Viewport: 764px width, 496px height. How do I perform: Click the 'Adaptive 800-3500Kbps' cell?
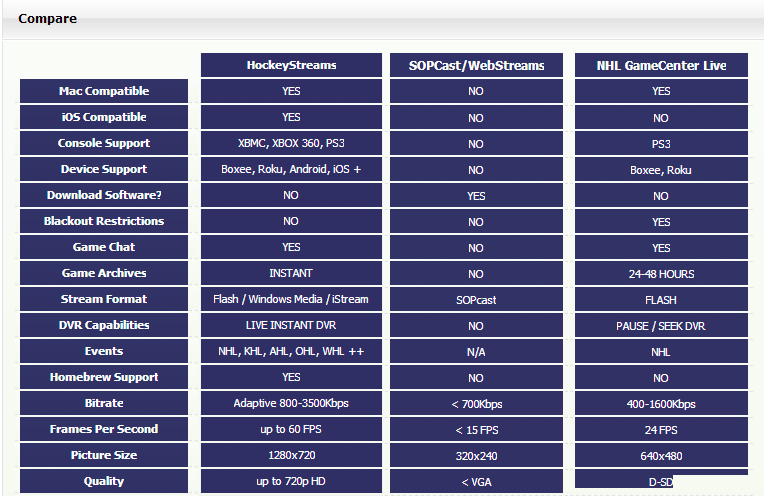coord(291,402)
